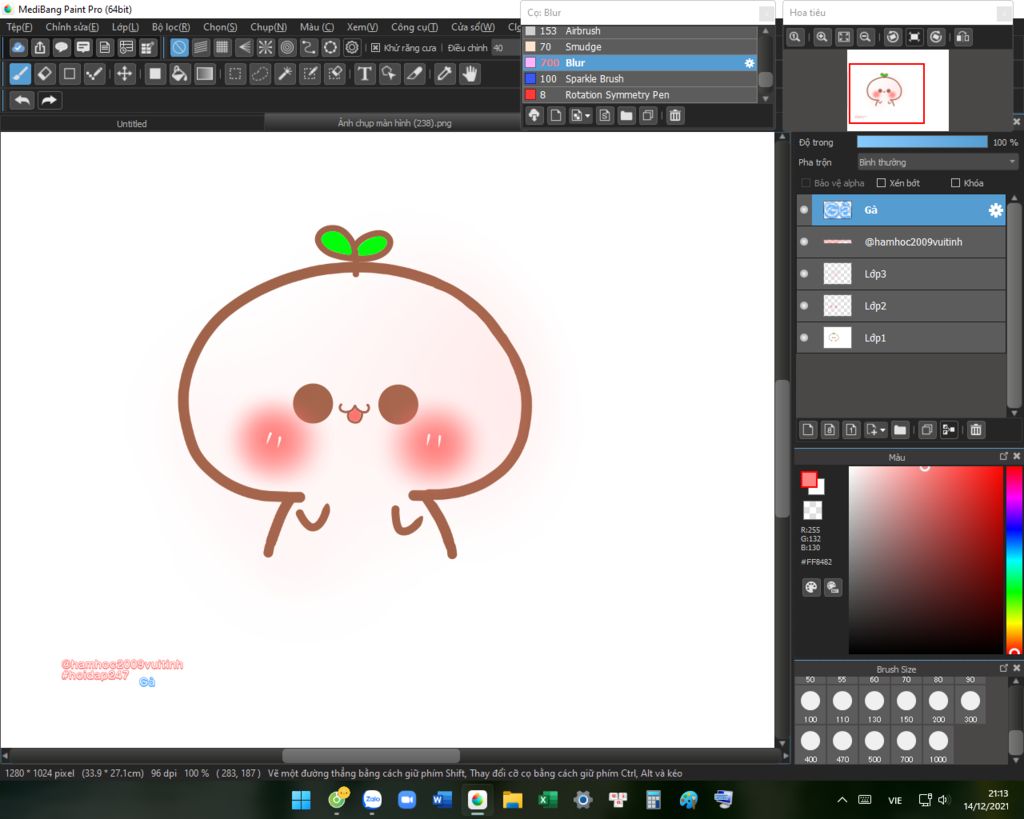Click the Undo arrow

pos(22,100)
